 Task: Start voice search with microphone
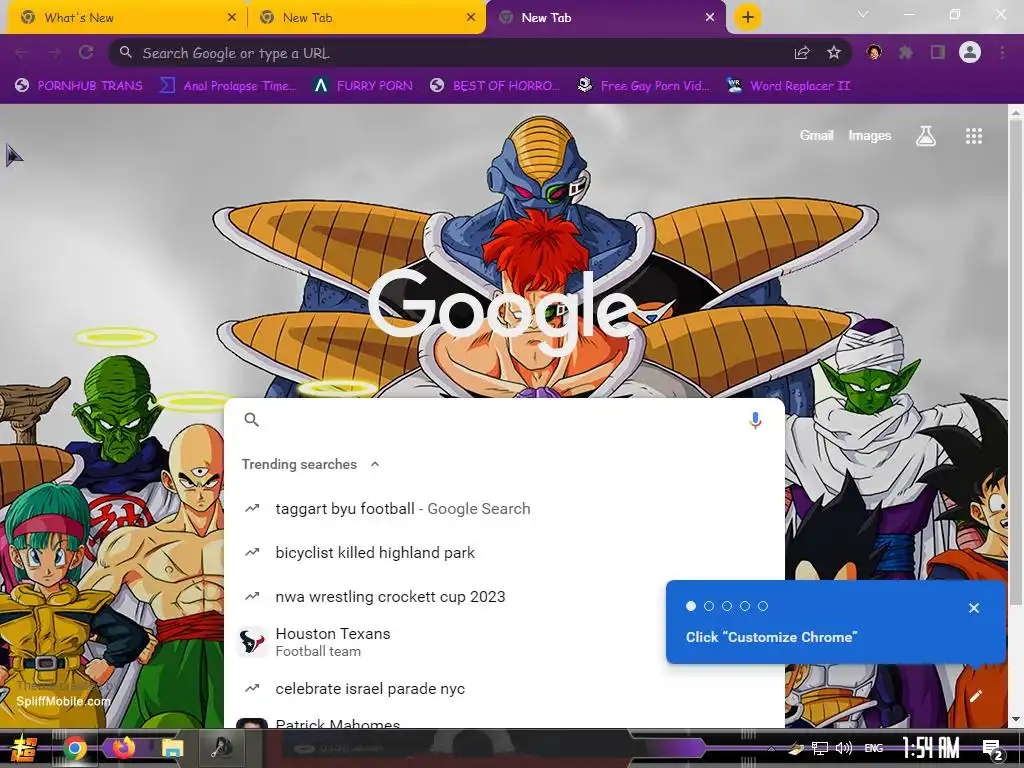point(755,420)
